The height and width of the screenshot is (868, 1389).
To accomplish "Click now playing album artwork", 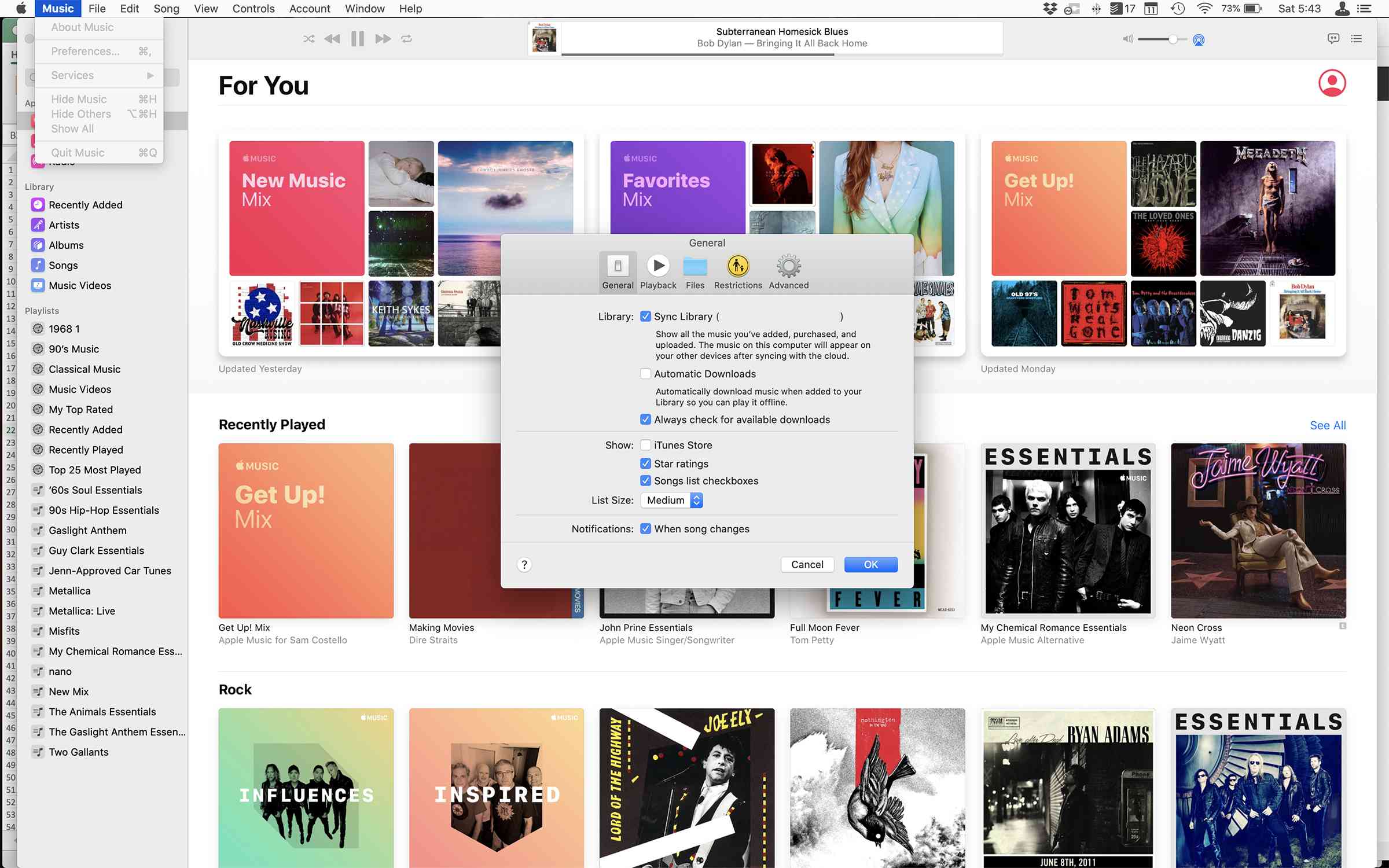I will point(544,39).
